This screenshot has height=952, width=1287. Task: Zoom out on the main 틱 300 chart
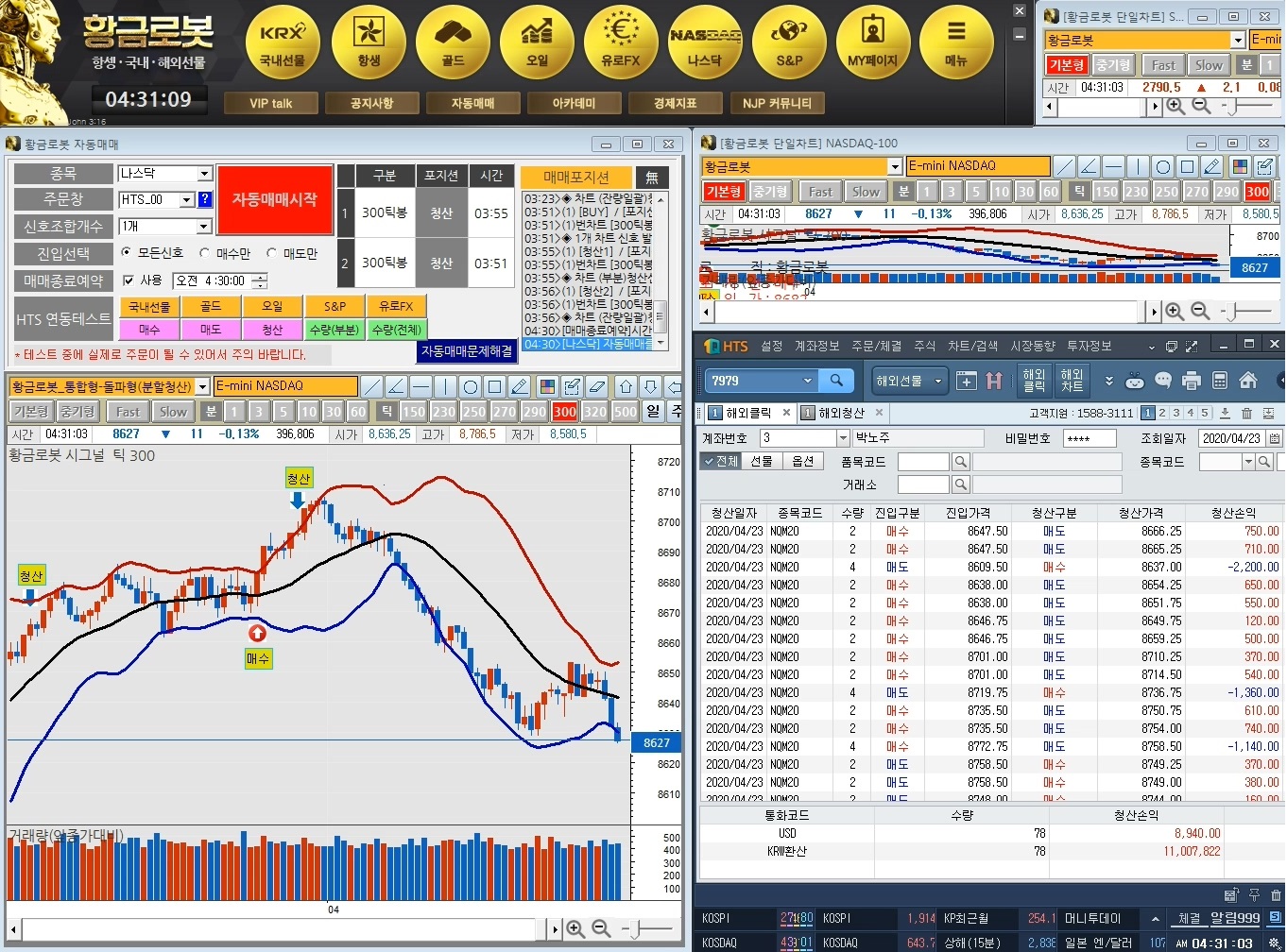[x=601, y=929]
